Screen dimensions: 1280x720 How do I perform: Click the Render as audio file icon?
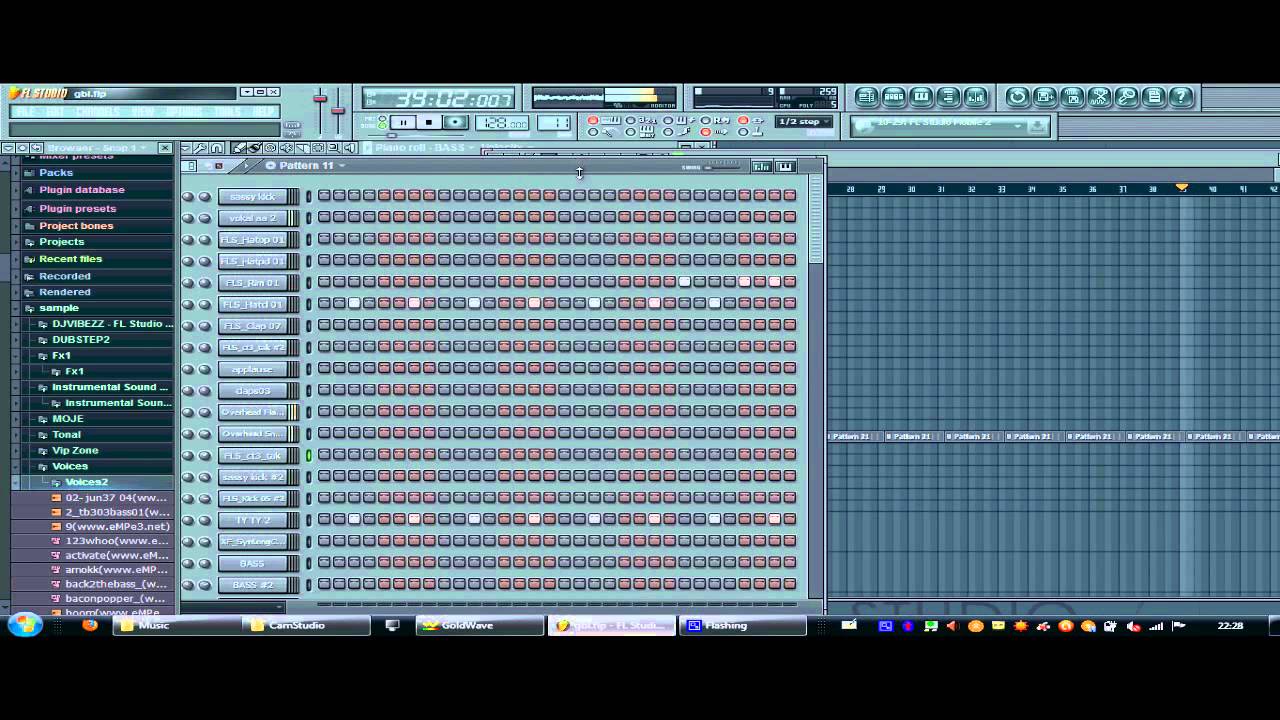pos(1099,97)
